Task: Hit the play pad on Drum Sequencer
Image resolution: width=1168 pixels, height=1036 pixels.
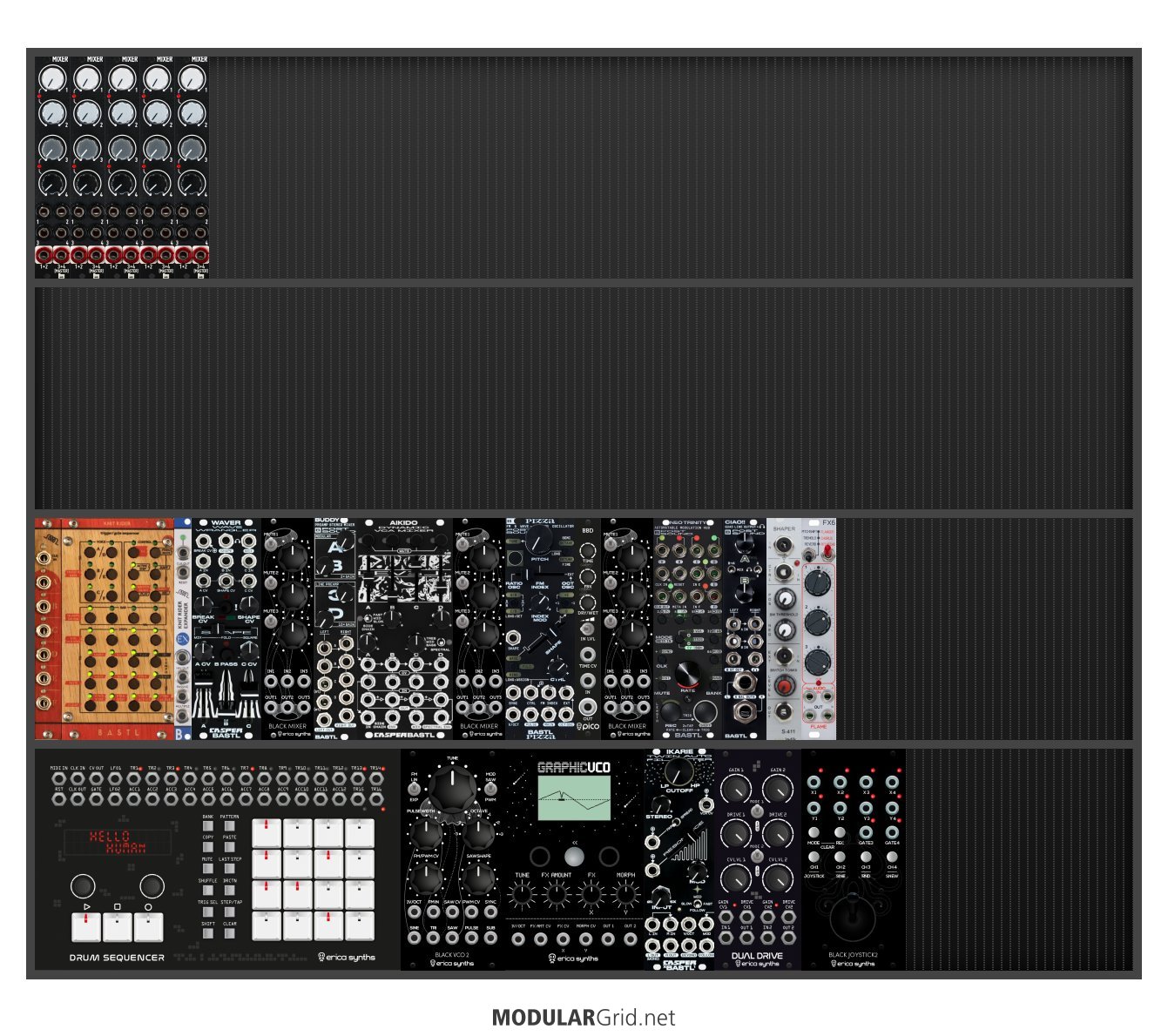Action: [x=86, y=927]
